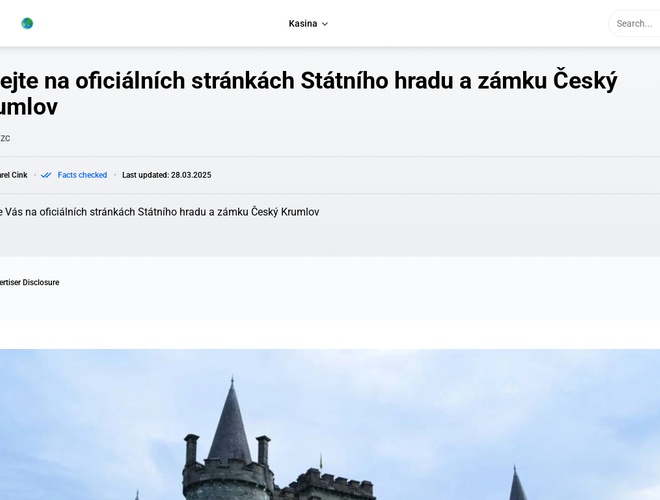Image resolution: width=660 pixels, height=500 pixels.
Task: Click the date 28.03.2025
Action: click(191, 175)
